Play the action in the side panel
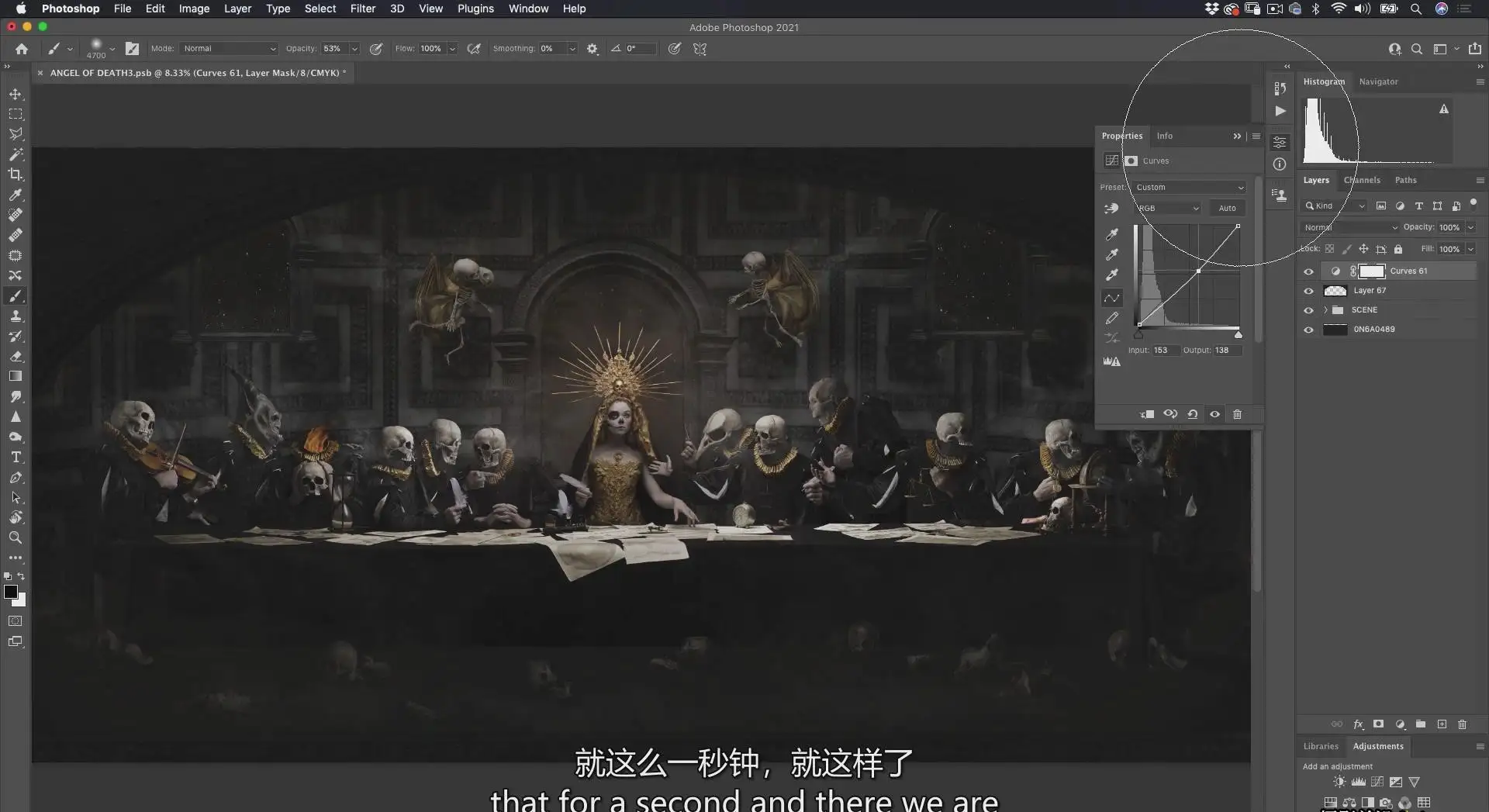 tap(1280, 111)
